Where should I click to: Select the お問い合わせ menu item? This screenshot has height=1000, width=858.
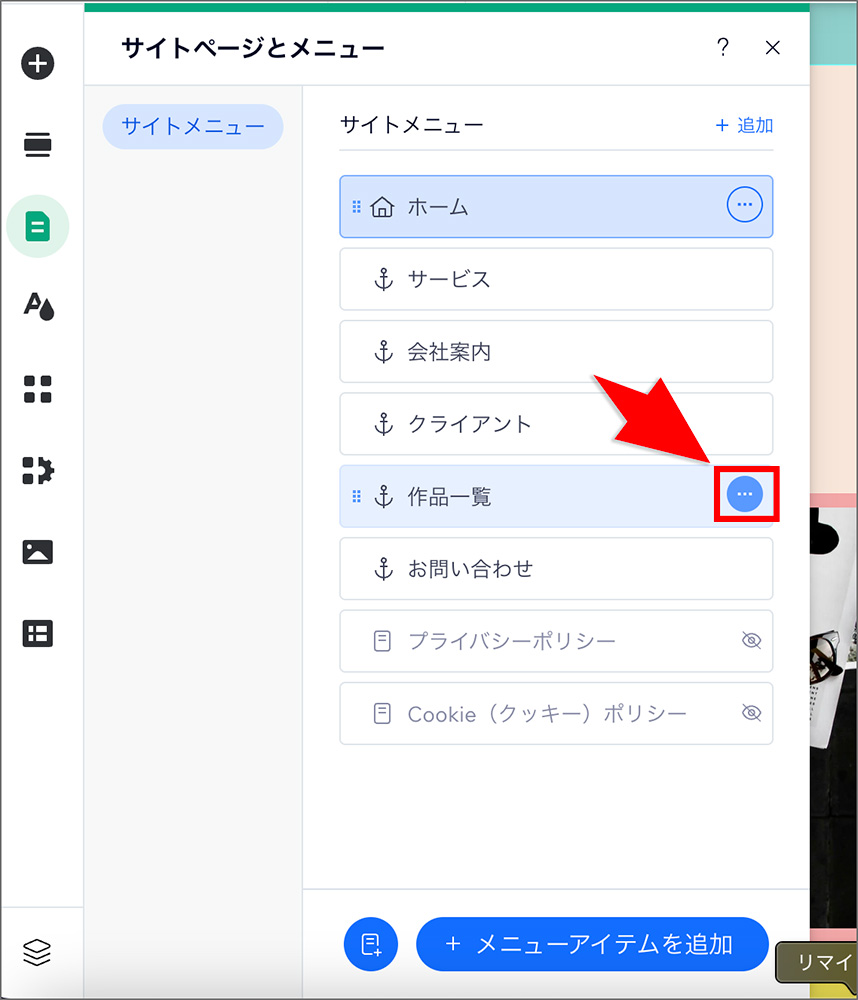coord(556,569)
